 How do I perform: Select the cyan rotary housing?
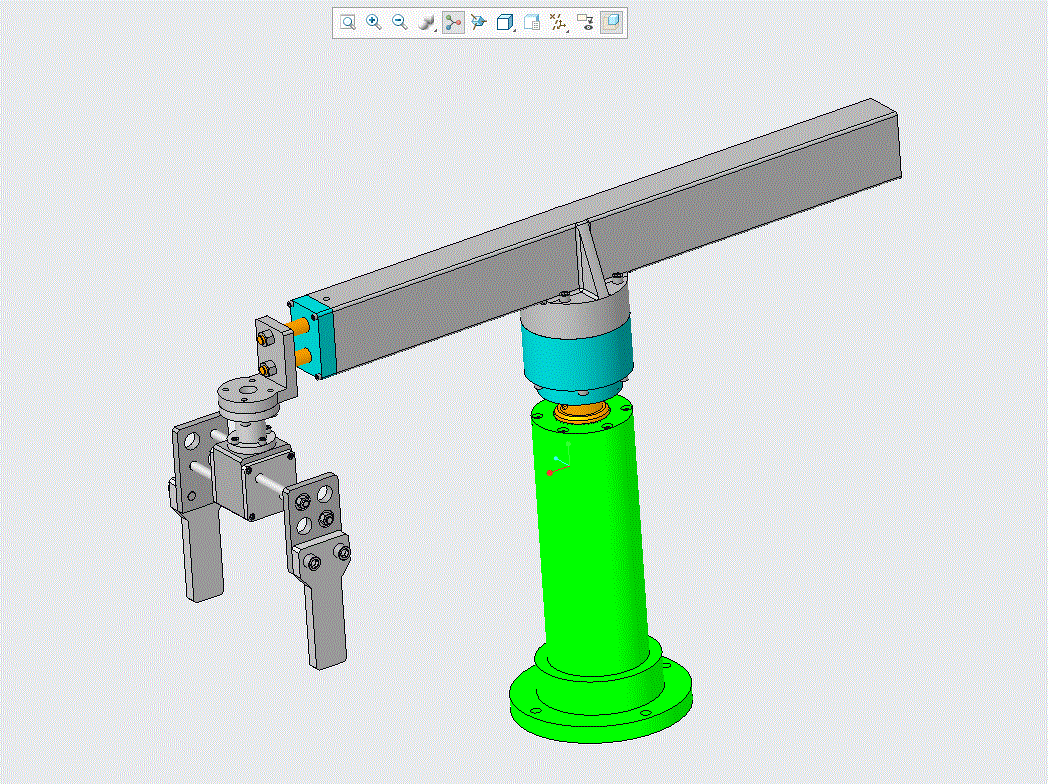coord(577,361)
